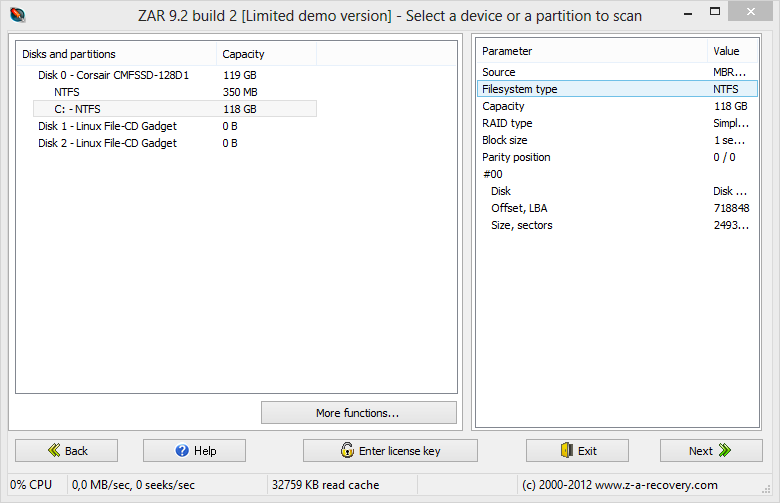This screenshot has height=503, width=780.
Task: Click the ZAR app icon in title bar
Action: click(x=17, y=15)
